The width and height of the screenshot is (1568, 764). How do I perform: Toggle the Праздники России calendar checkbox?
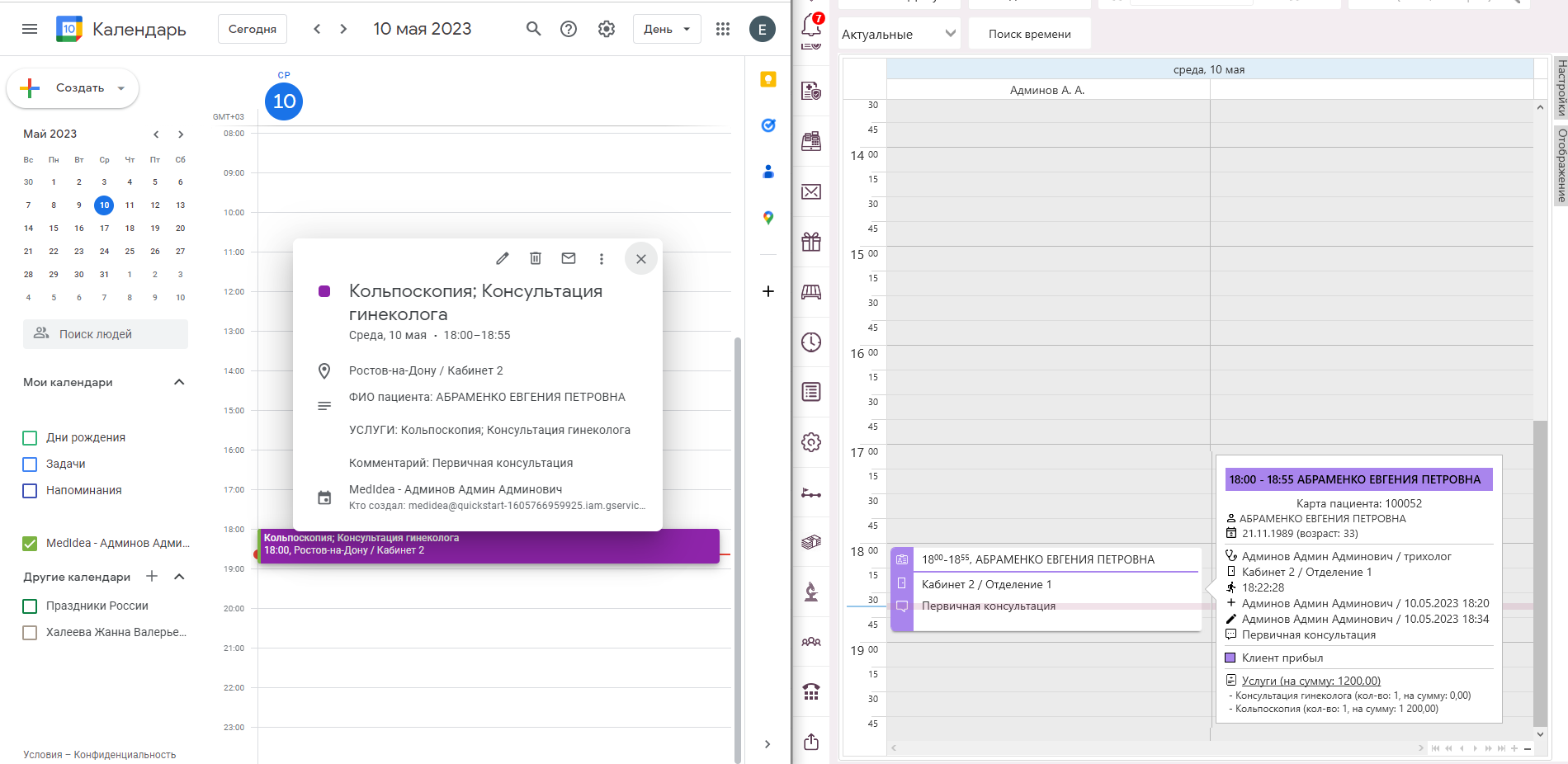(30, 606)
